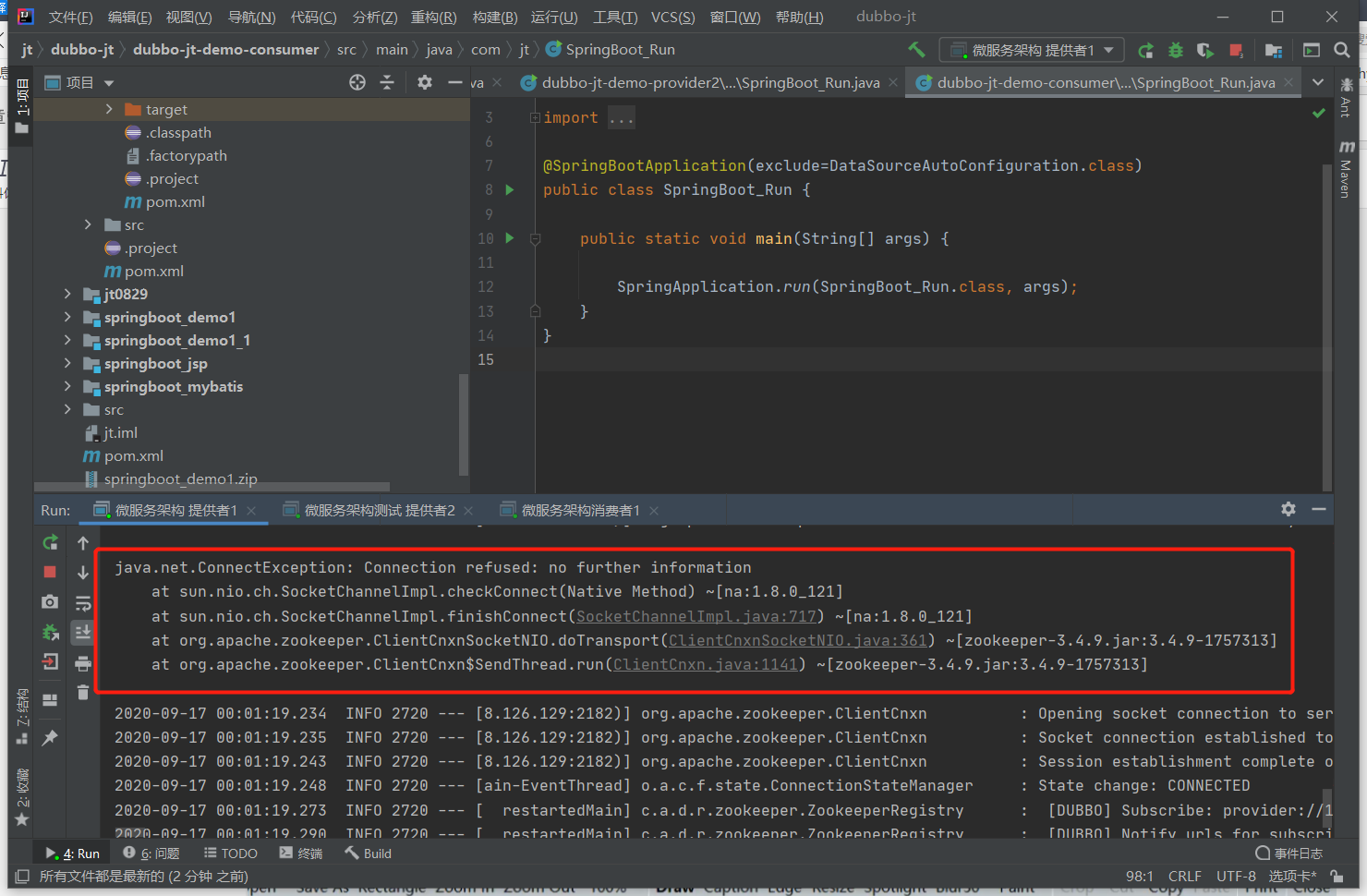Switch to dubbo-jt-demo-provider2 SpringBoot_Run.java tab
Image resolution: width=1367 pixels, height=896 pixels.
(710, 82)
